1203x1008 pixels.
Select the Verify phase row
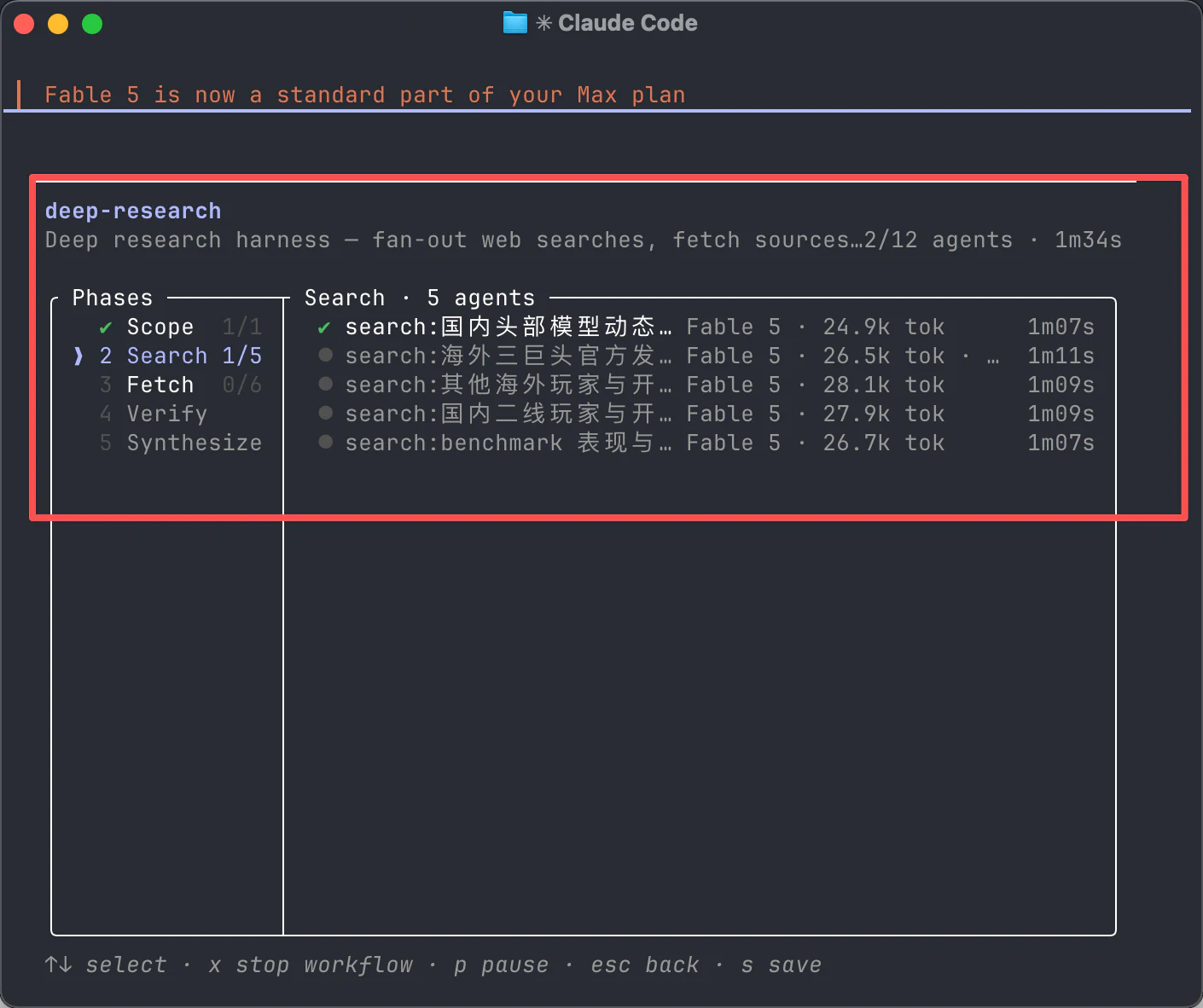click(154, 414)
